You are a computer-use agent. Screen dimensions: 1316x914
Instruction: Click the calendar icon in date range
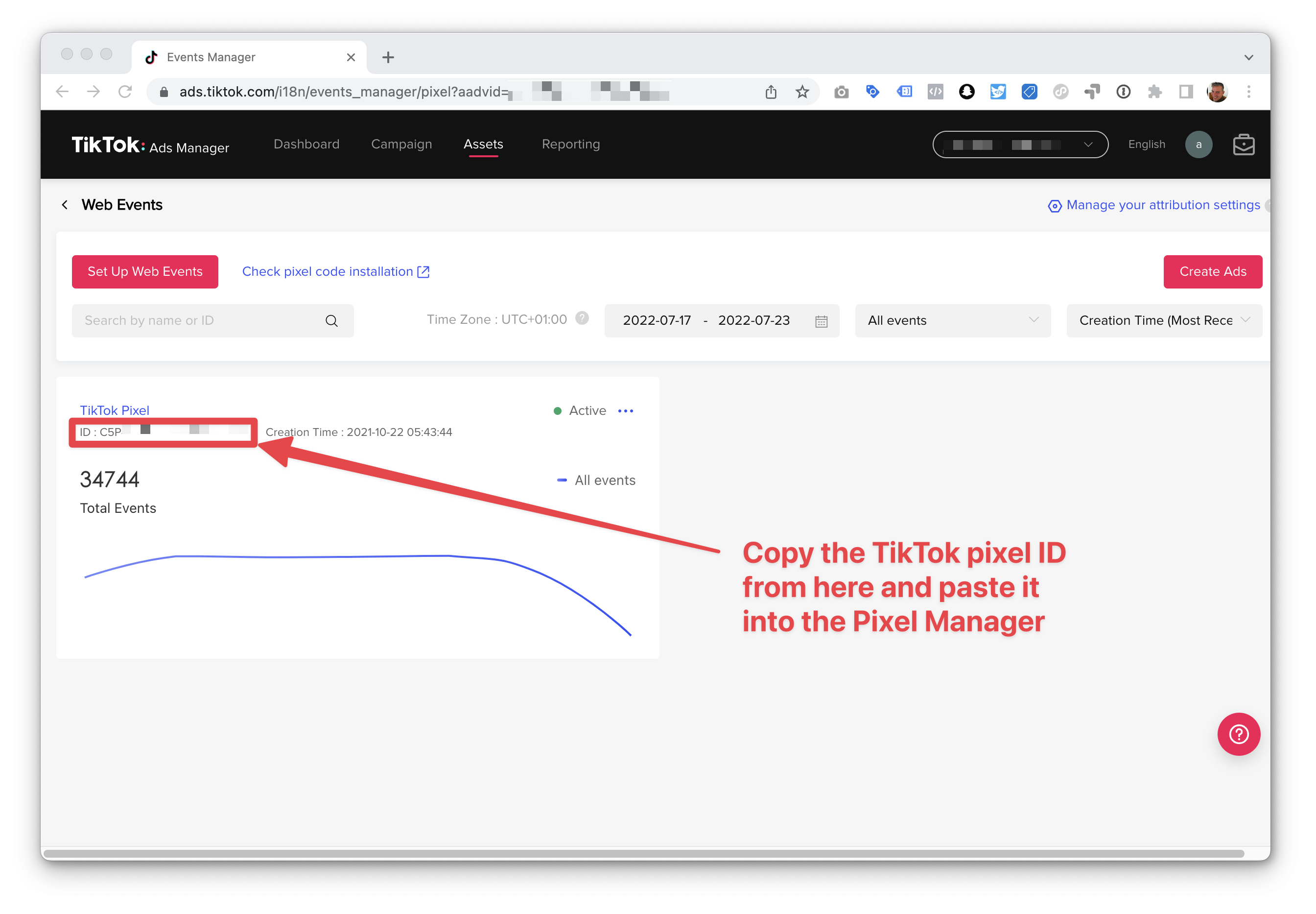coord(821,321)
